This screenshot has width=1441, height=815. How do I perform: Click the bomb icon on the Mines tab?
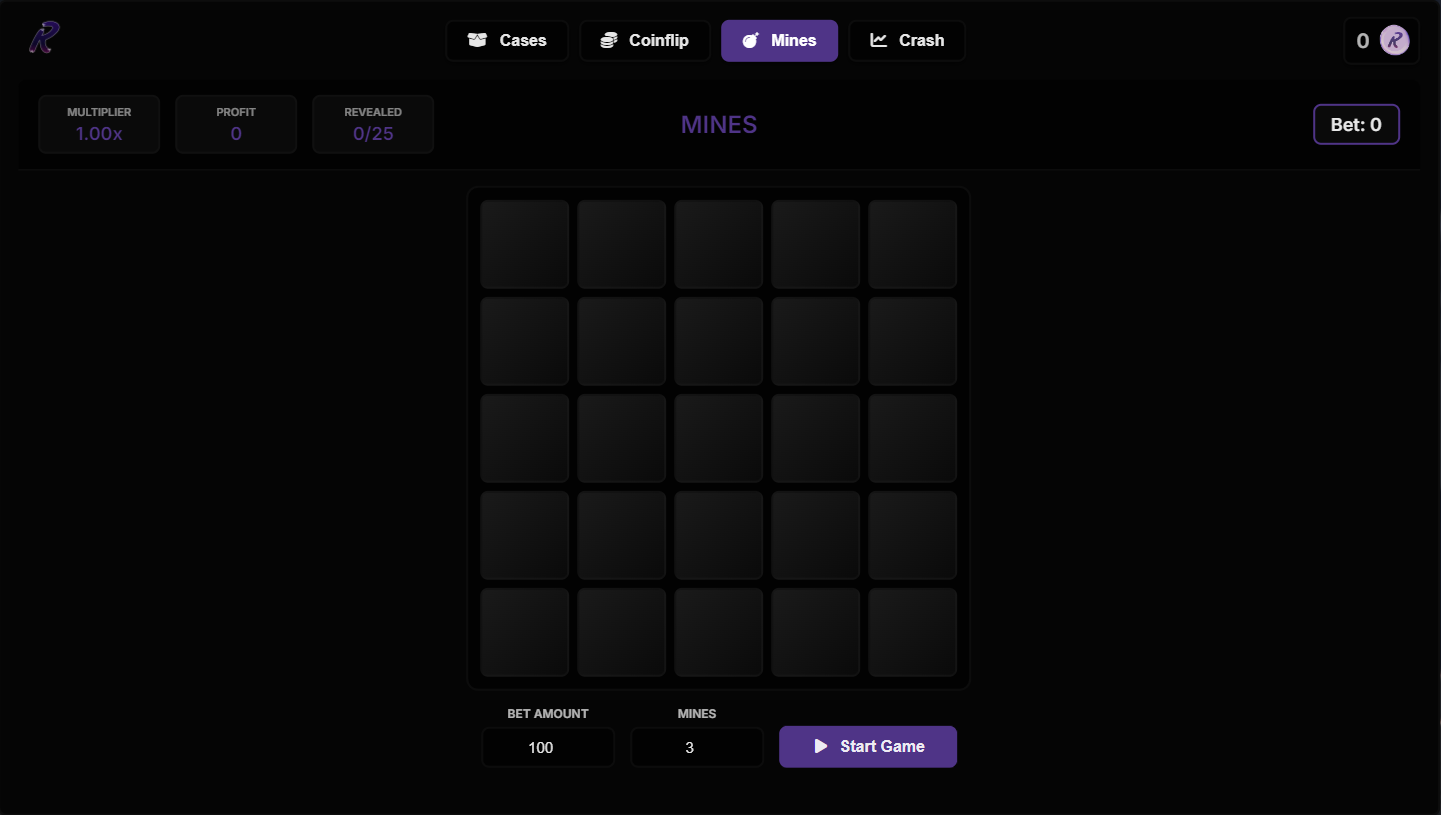click(750, 41)
